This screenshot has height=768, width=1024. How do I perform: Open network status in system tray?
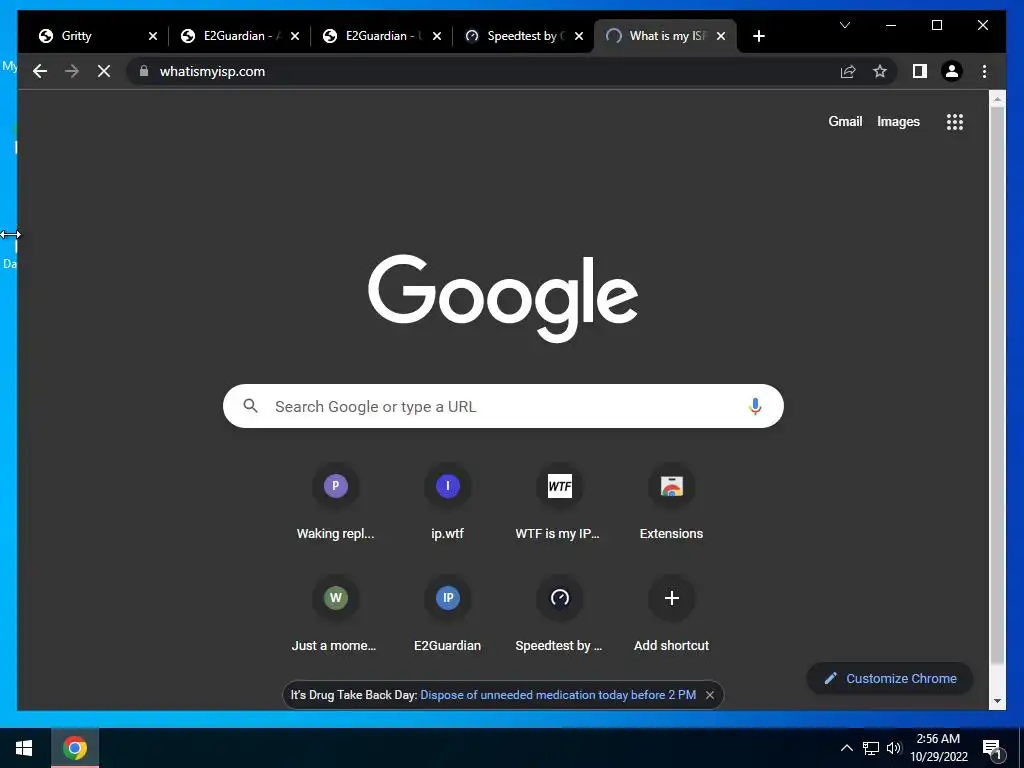(871, 748)
